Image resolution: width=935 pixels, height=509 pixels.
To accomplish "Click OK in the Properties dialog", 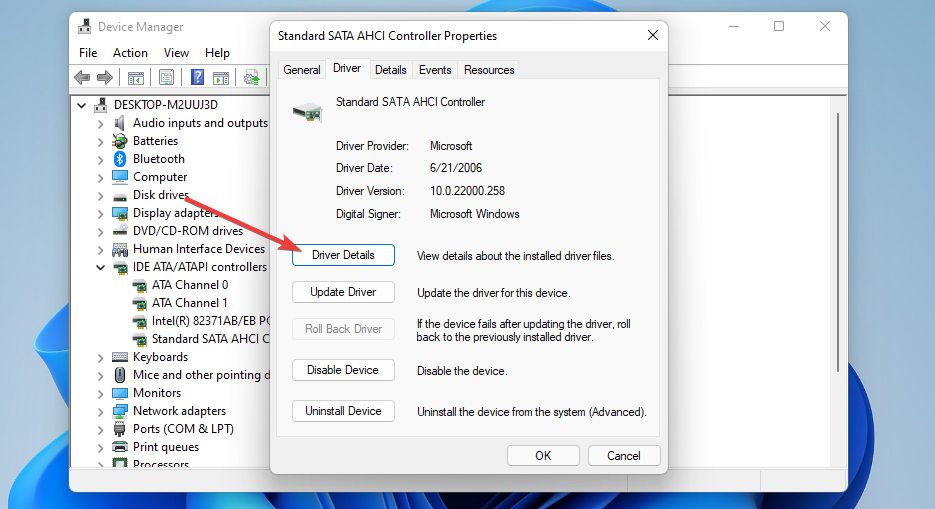I will pos(543,456).
